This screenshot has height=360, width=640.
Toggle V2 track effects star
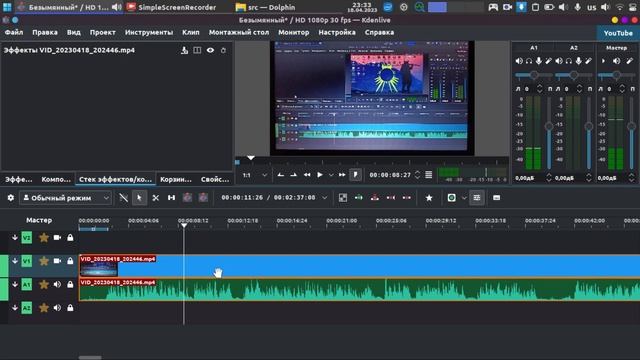pyautogui.click(x=44, y=237)
